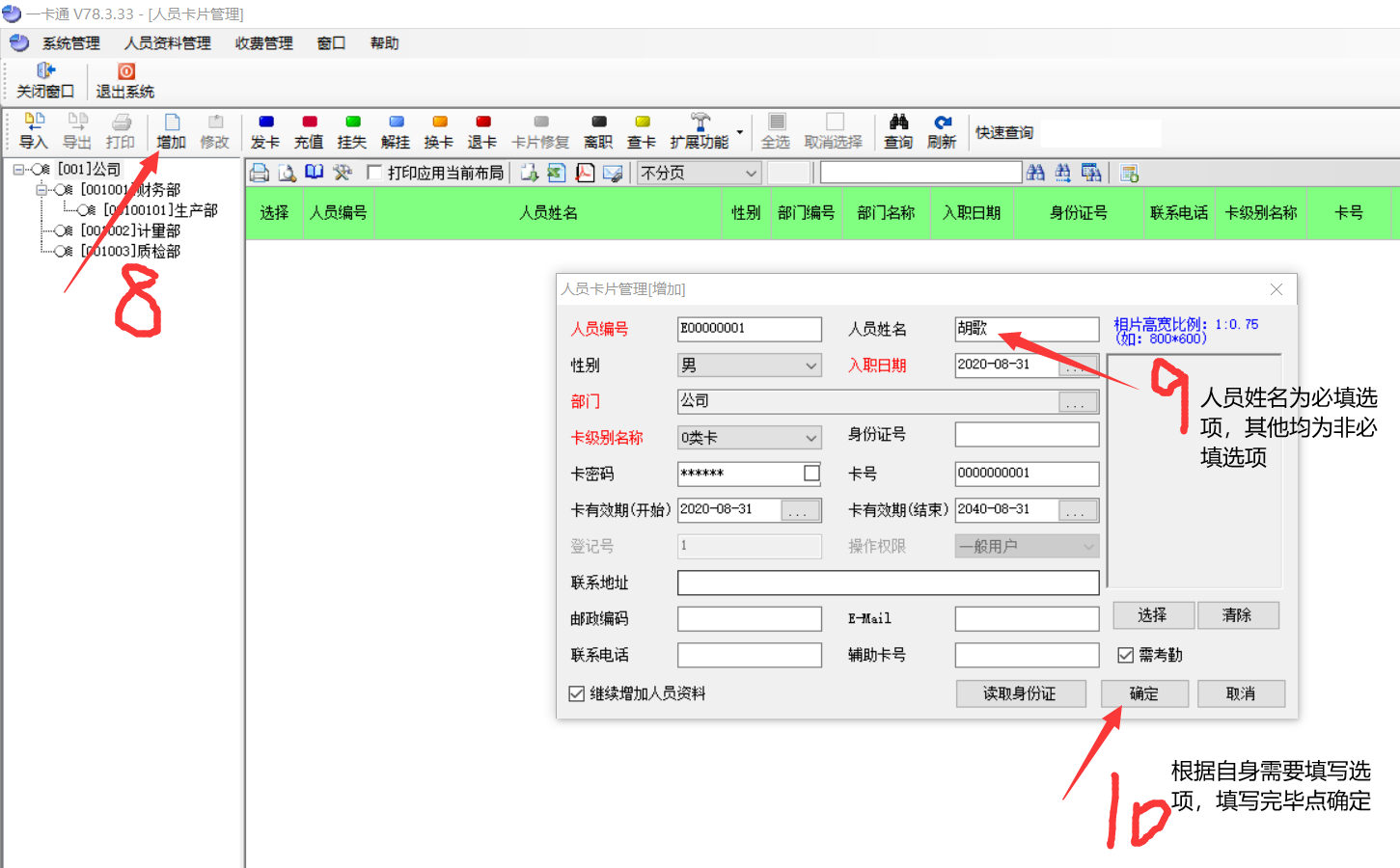Click the 身份证号 input field
This screenshot has height=868, width=1400.
[x=1027, y=435]
